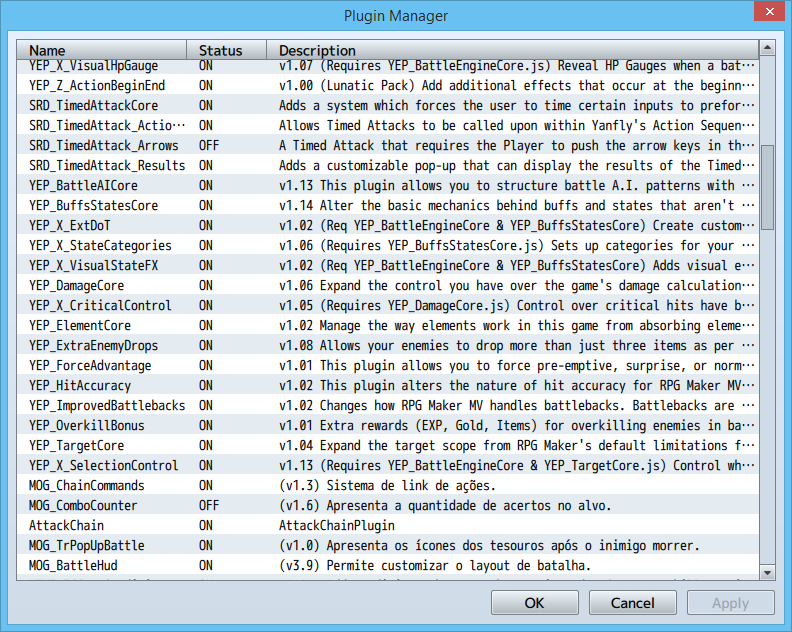Select the YEP_X_ExtDoT plugin

(387, 225)
